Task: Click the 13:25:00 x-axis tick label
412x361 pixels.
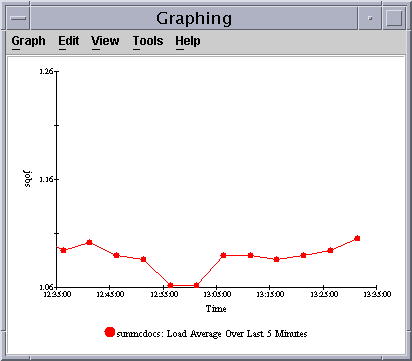Action: 324,294
